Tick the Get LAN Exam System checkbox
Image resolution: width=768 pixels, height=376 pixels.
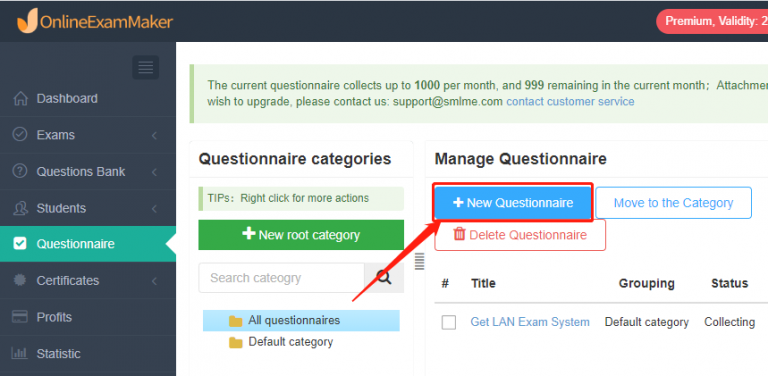tap(449, 322)
